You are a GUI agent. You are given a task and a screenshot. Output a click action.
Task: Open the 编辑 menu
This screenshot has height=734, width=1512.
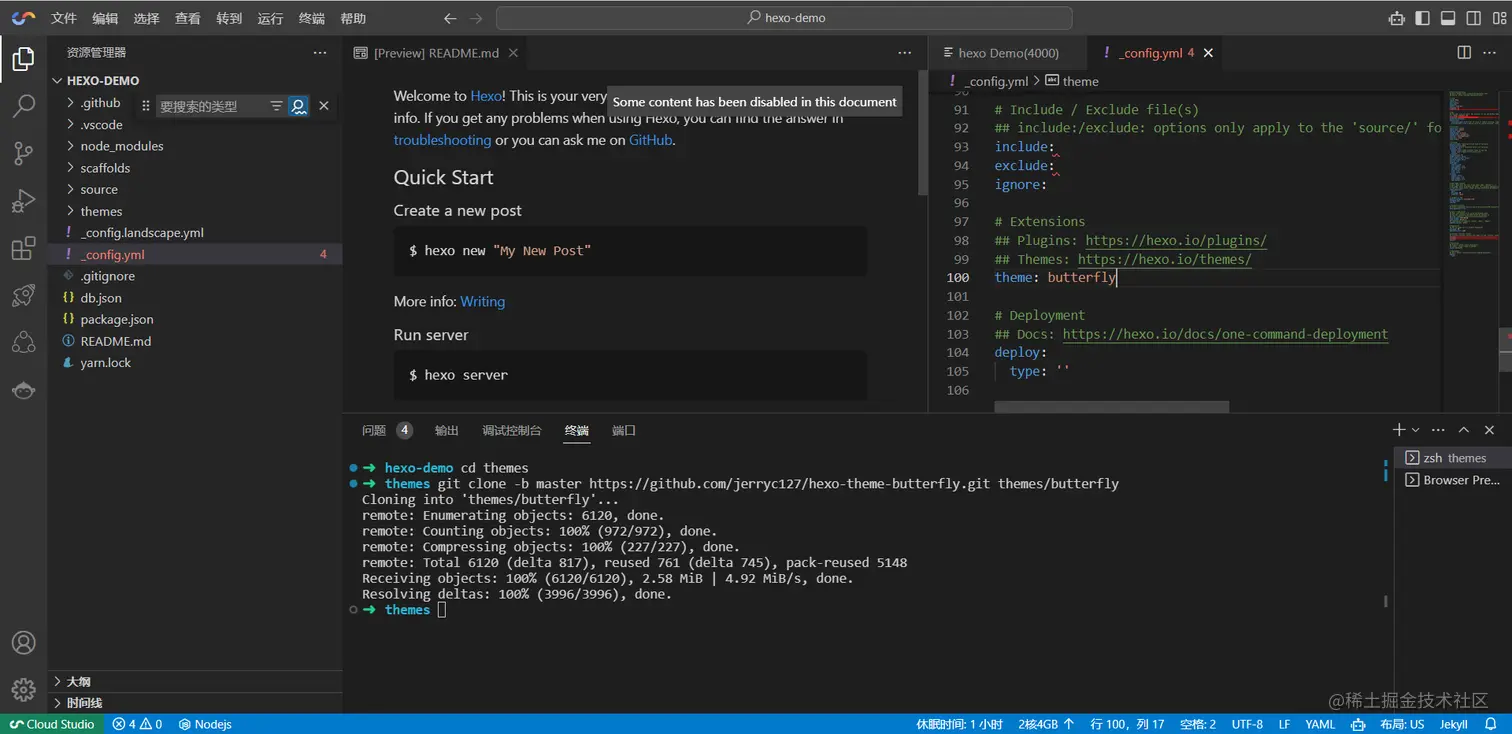(x=105, y=18)
